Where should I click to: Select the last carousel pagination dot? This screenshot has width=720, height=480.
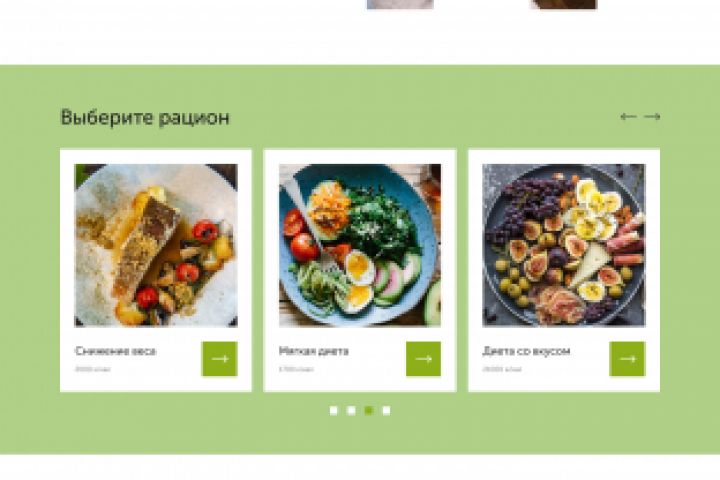pos(386,410)
